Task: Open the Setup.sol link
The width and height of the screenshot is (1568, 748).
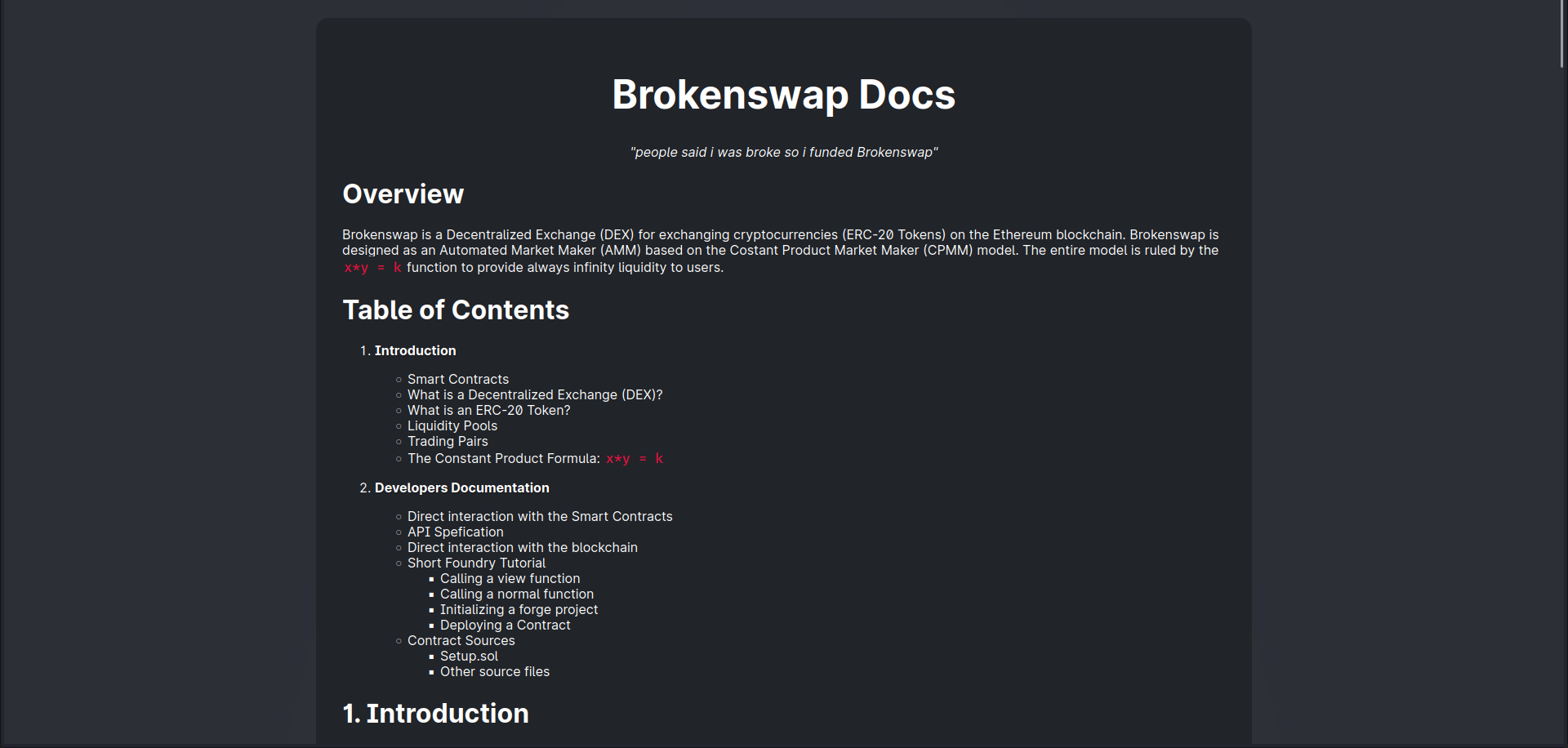Action: 469,656
